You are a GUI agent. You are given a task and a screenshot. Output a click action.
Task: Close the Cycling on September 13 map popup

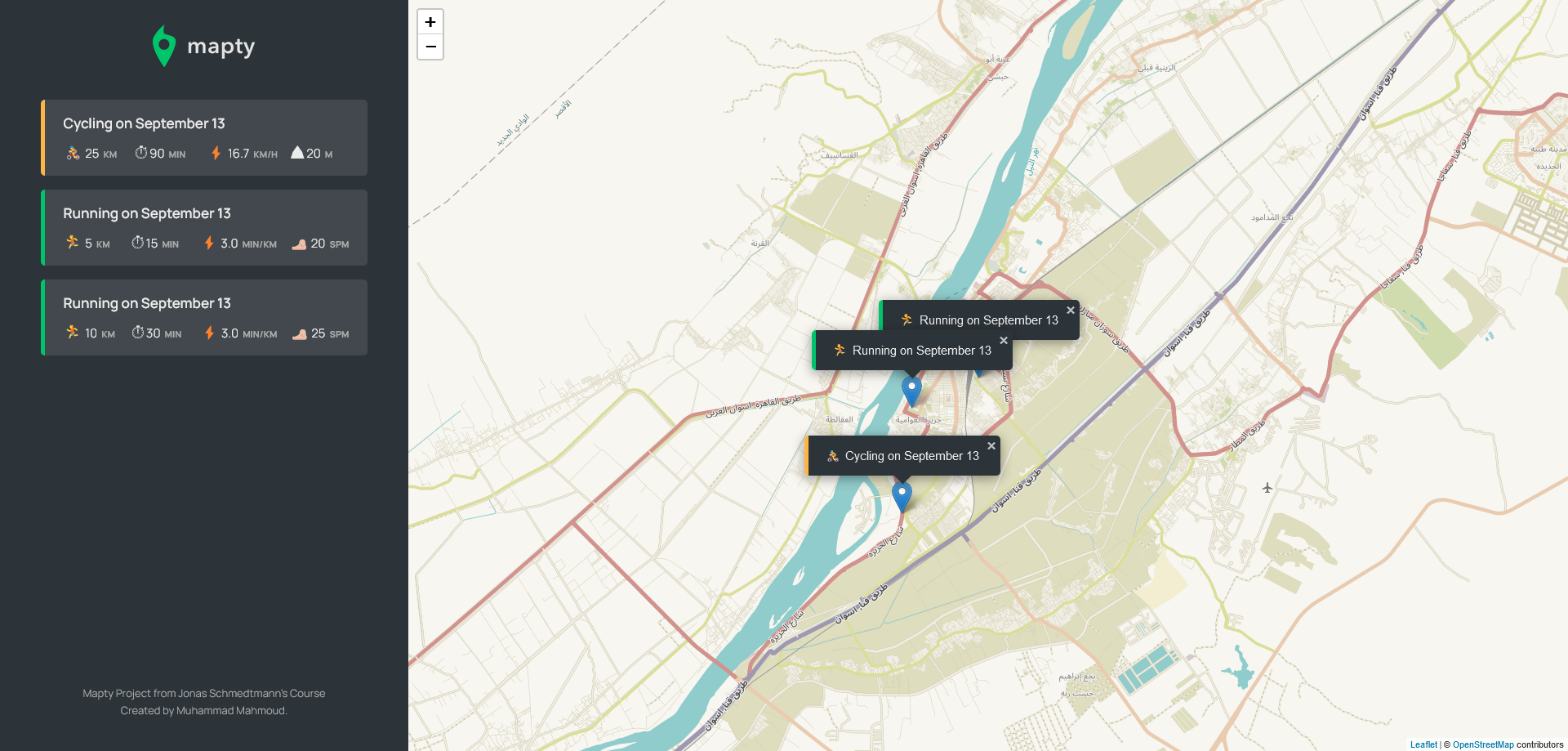tap(991, 446)
